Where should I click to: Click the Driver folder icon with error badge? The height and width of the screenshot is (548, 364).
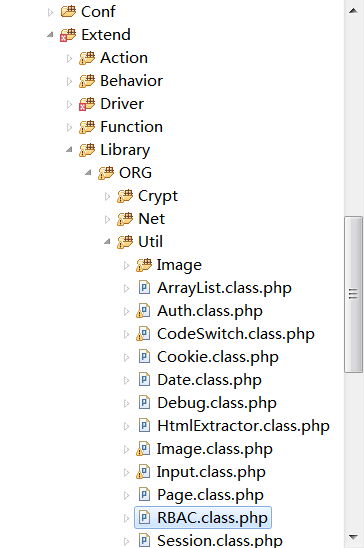[x=87, y=104]
